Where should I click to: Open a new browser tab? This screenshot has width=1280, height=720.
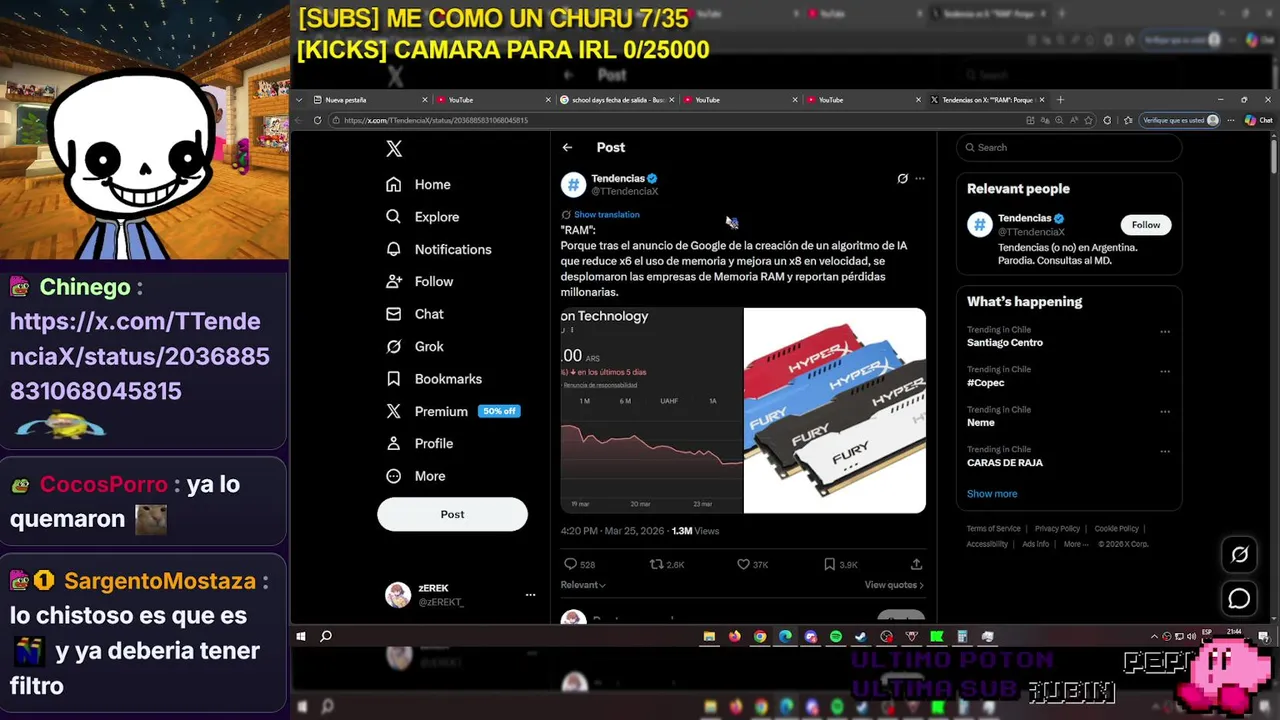(1060, 100)
